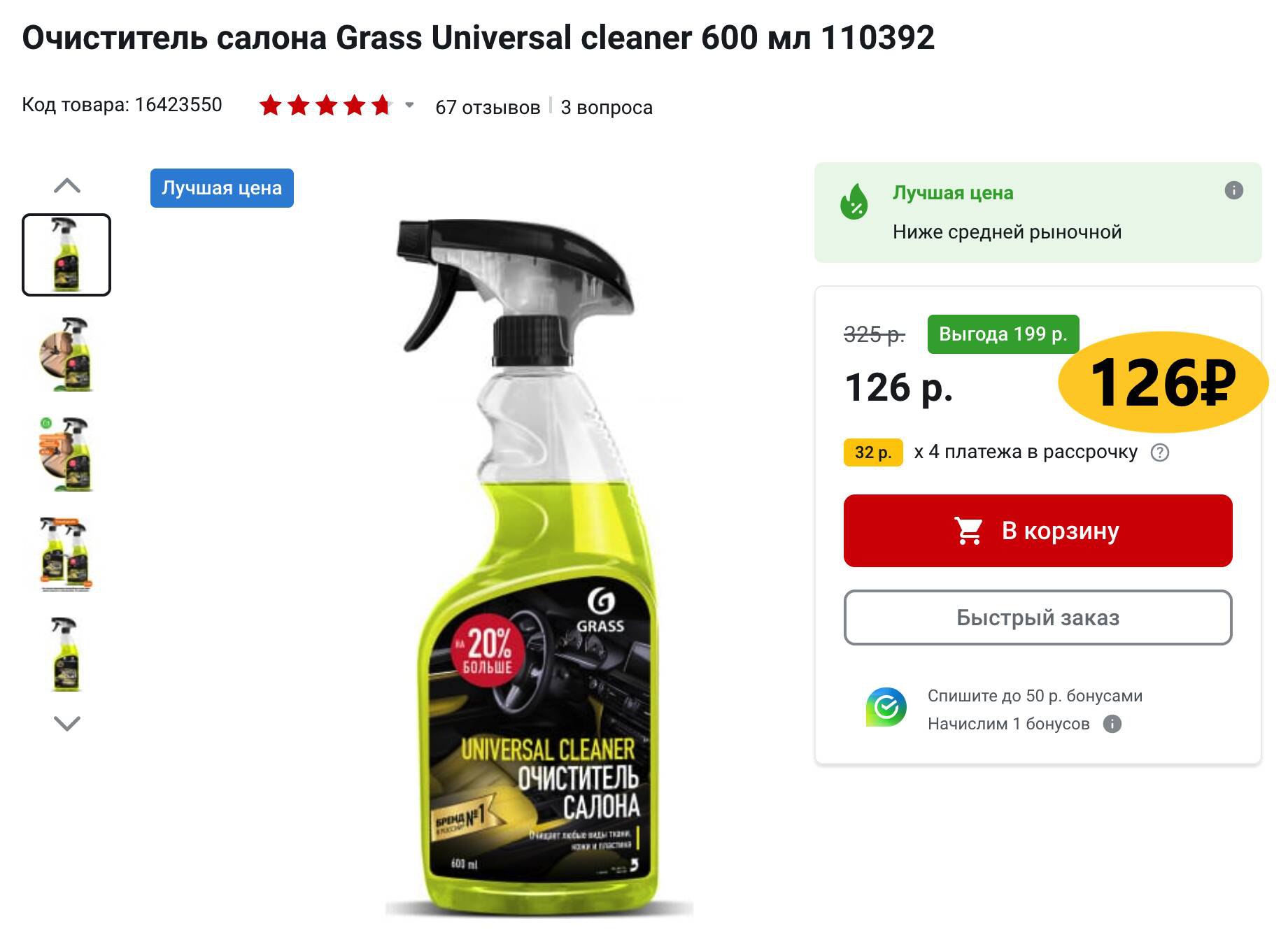1288x949 pixels.
Task: Expand the rating breakdown dropdown arrow
Action: pyautogui.click(x=410, y=106)
